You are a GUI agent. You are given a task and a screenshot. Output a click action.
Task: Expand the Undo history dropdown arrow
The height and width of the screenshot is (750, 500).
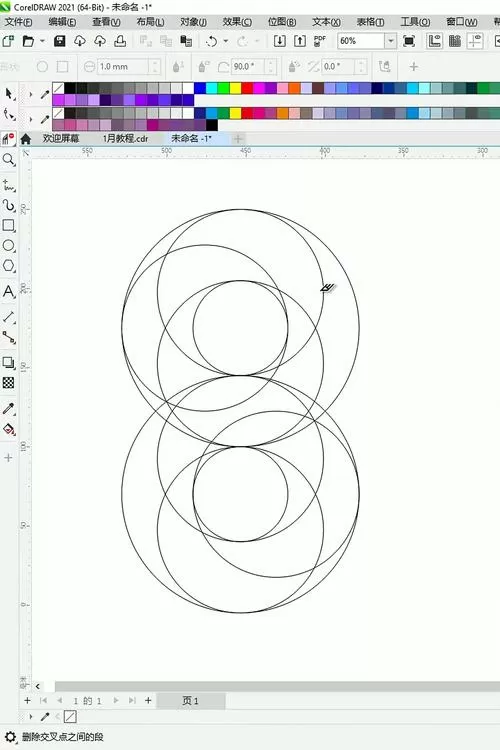(x=225, y=41)
